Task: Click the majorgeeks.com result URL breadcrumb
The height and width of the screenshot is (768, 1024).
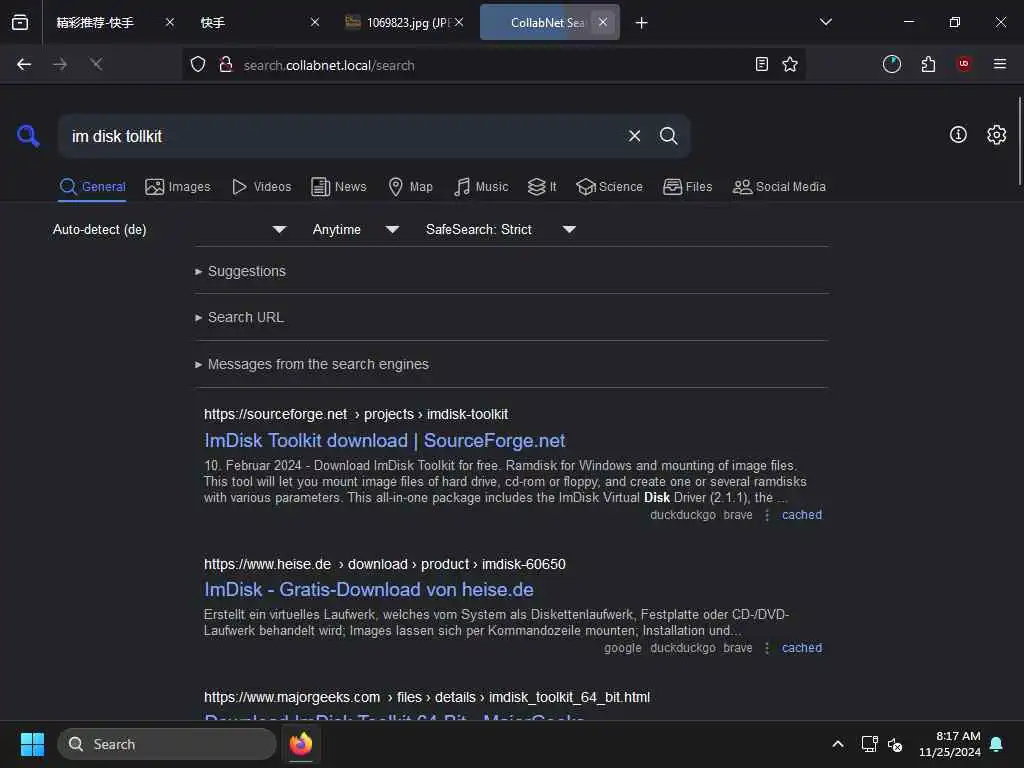Action: 426,697
